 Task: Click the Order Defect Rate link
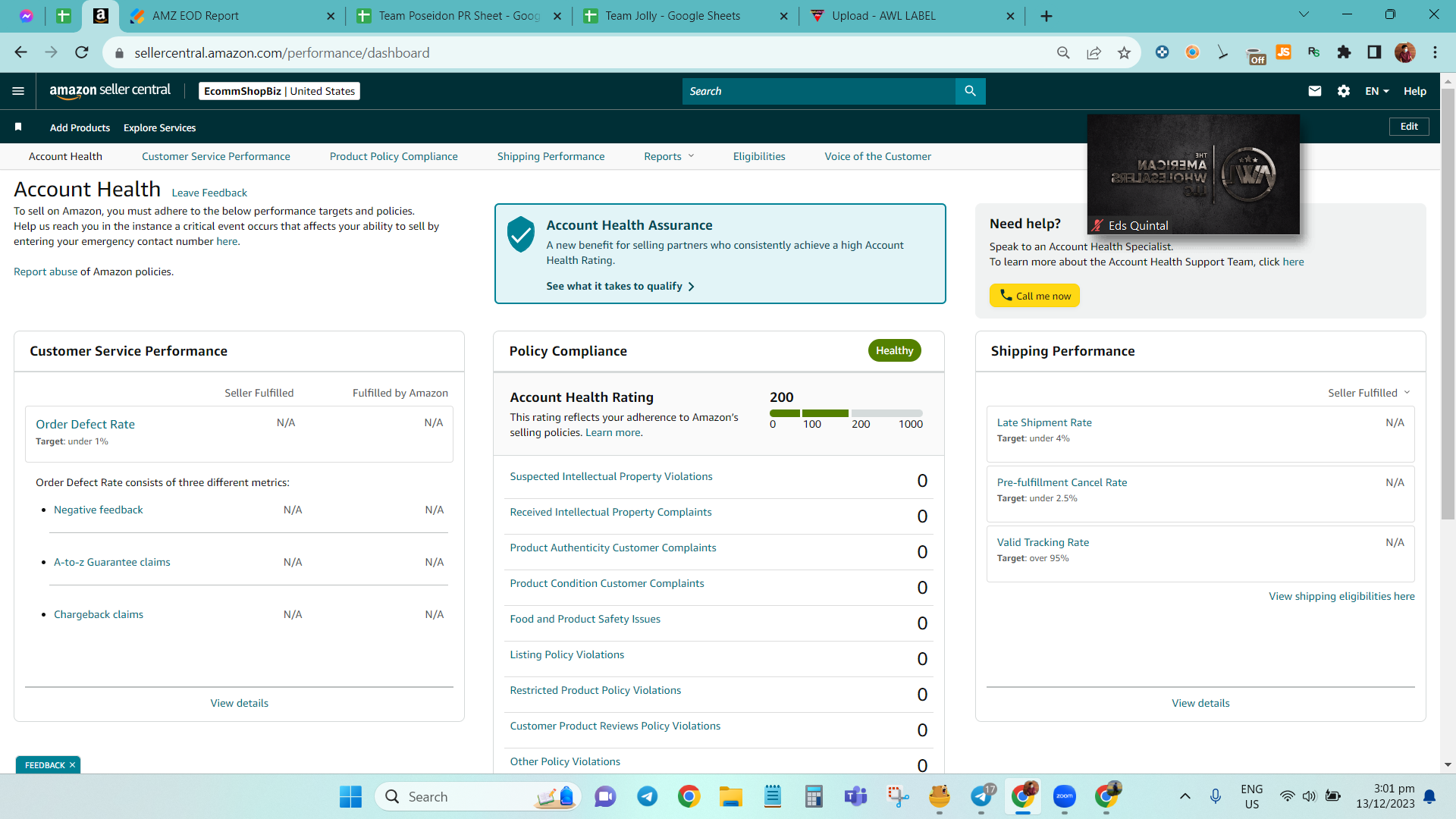[85, 424]
